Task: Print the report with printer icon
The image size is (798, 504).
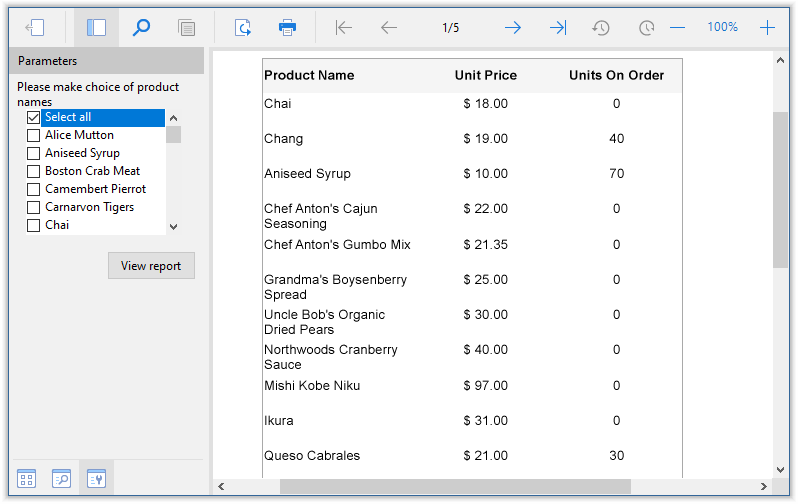Action: [x=288, y=27]
